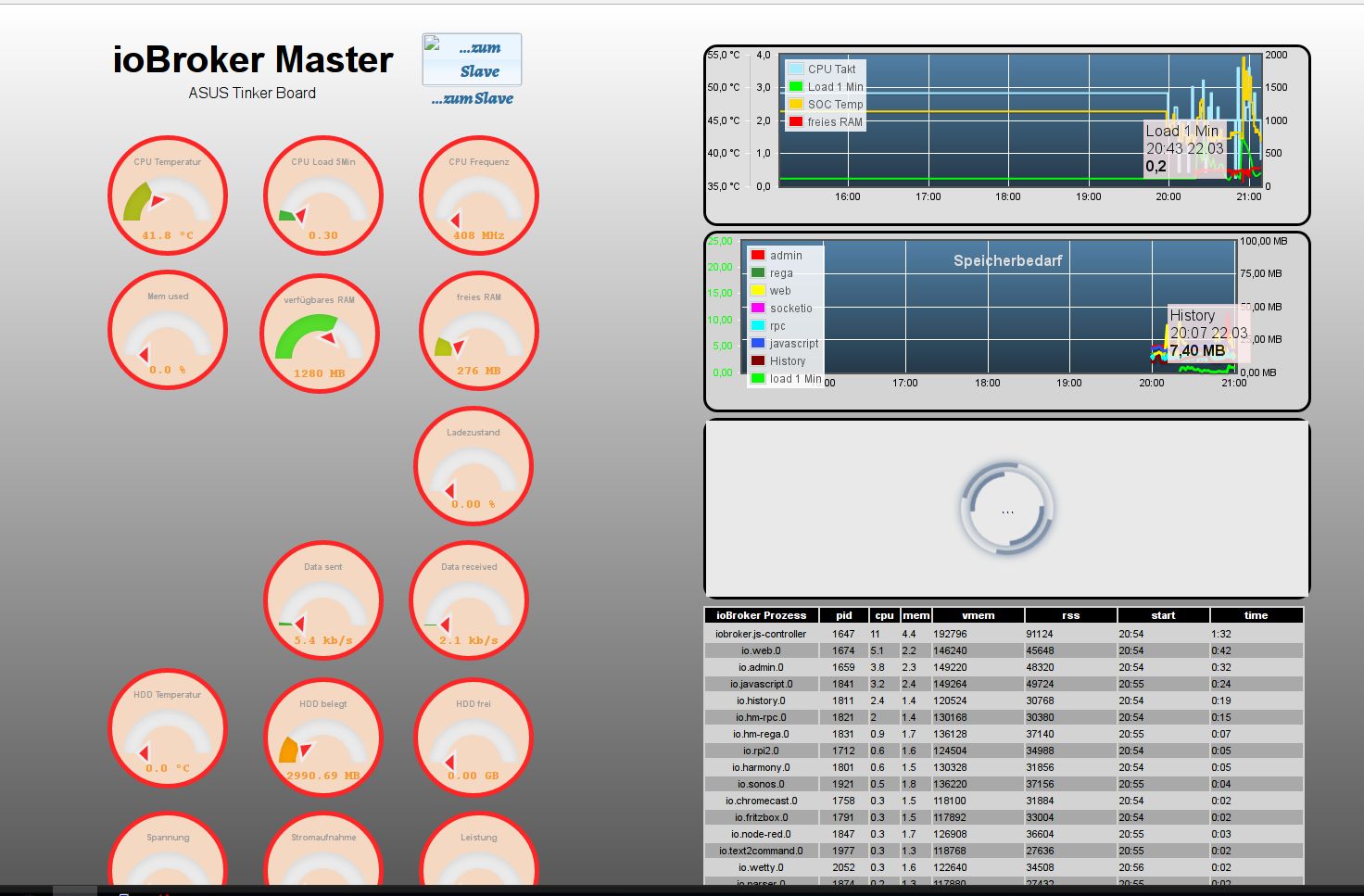
Task: Toggle admin series in Speicherbedarf legend
Action: click(x=777, y=256)
